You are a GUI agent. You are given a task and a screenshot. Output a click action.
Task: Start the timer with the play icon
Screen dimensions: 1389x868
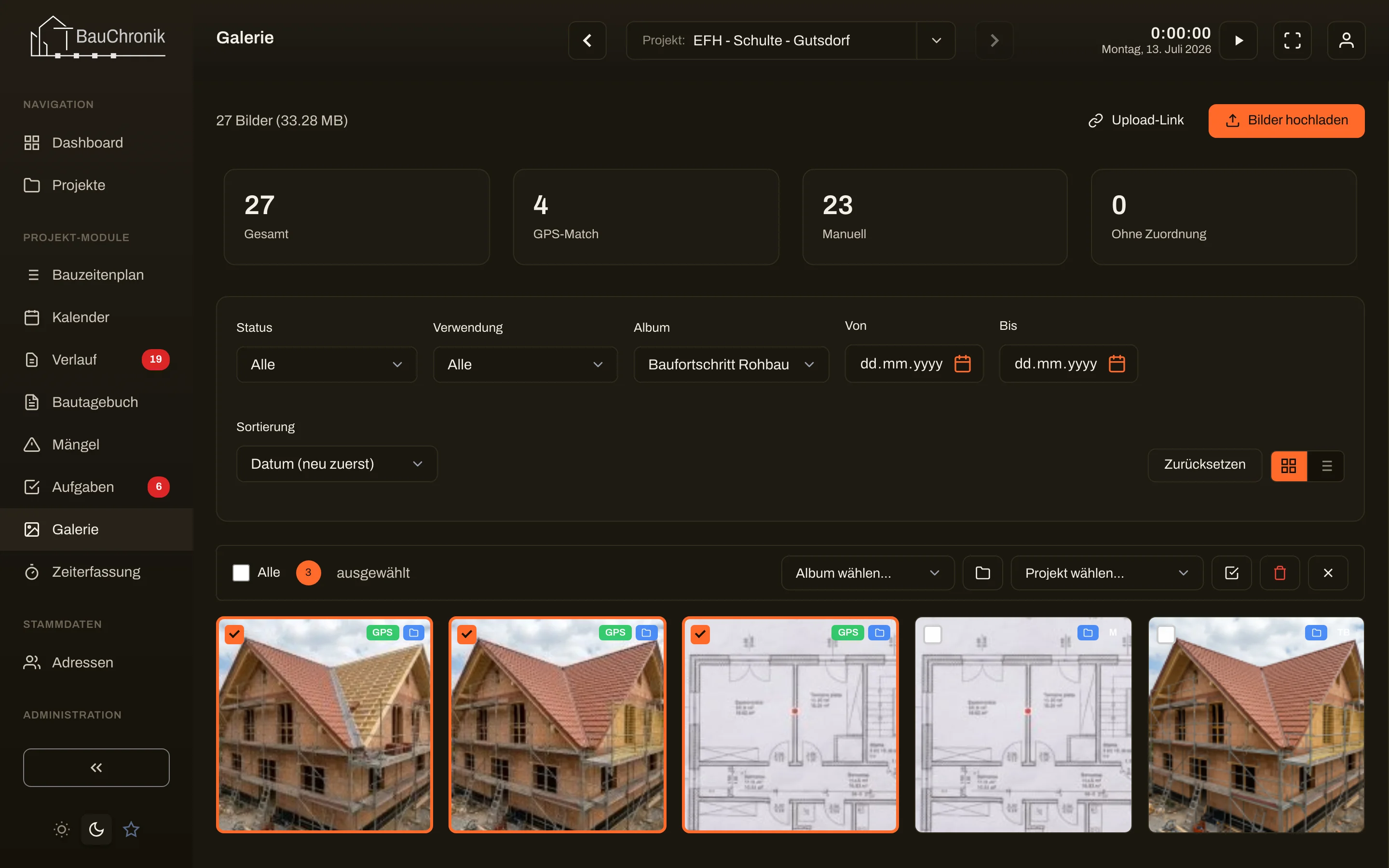(x=1238, y=40)
